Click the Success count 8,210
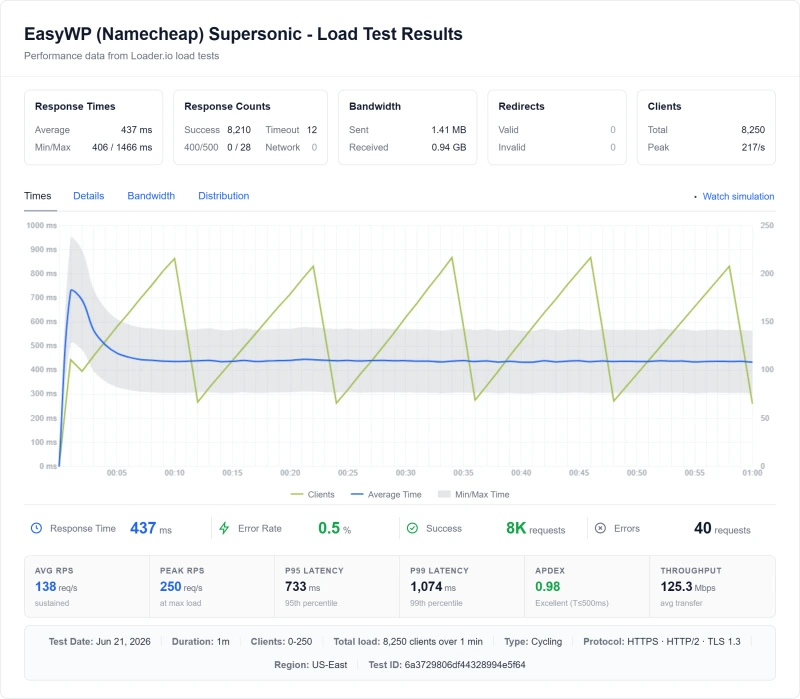The image size is (800, 699). click(x=239, y=130)
